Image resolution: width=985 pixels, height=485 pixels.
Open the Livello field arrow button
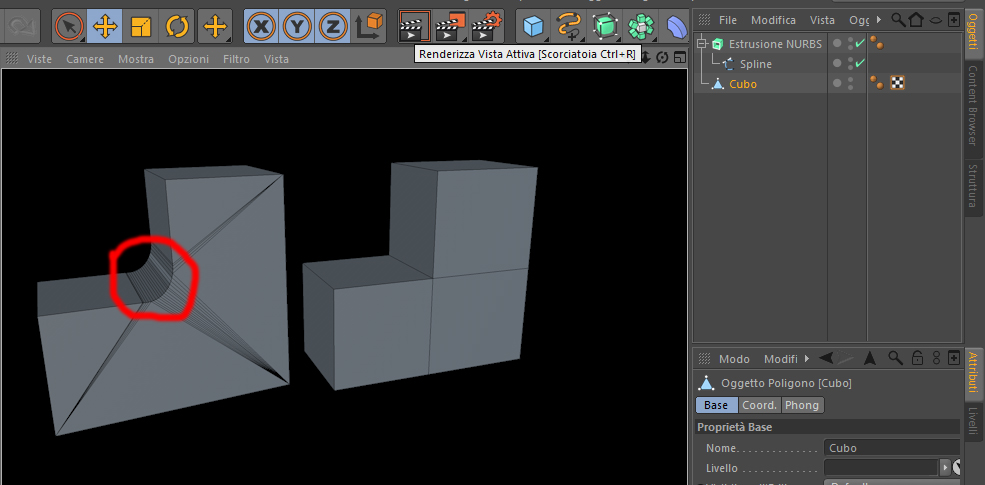(x=944, y=467)
